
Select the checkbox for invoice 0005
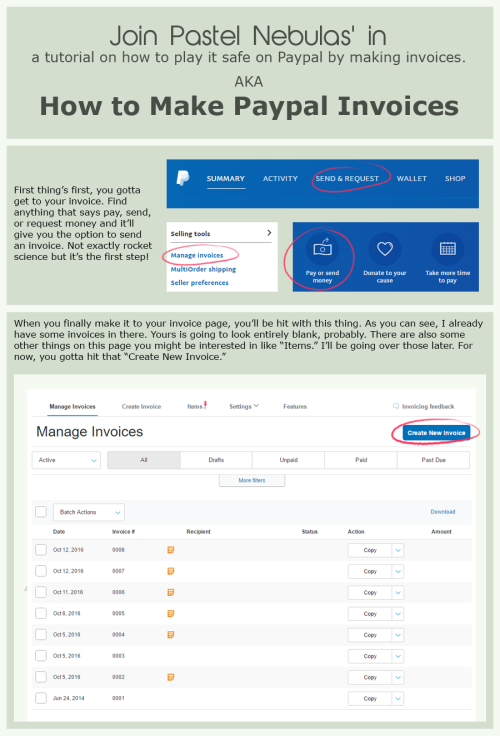tap(41, 613)
